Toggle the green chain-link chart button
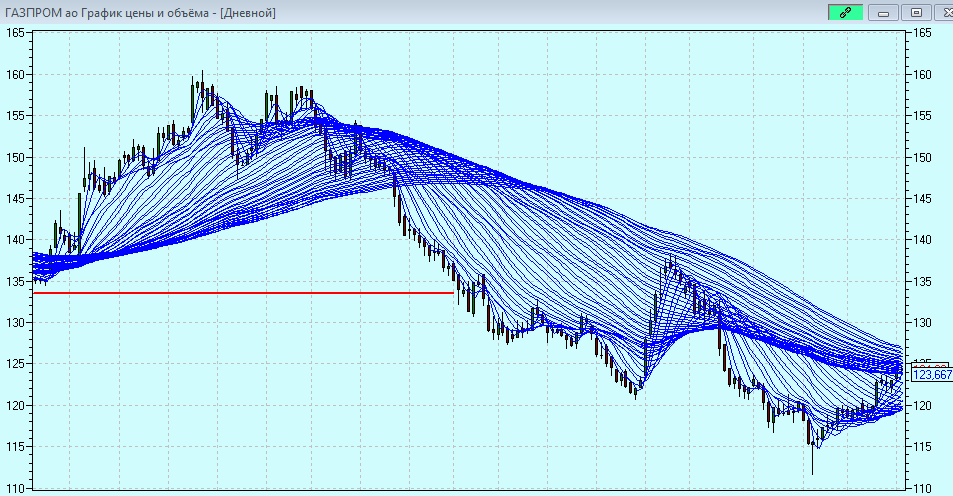 [845, 12]
